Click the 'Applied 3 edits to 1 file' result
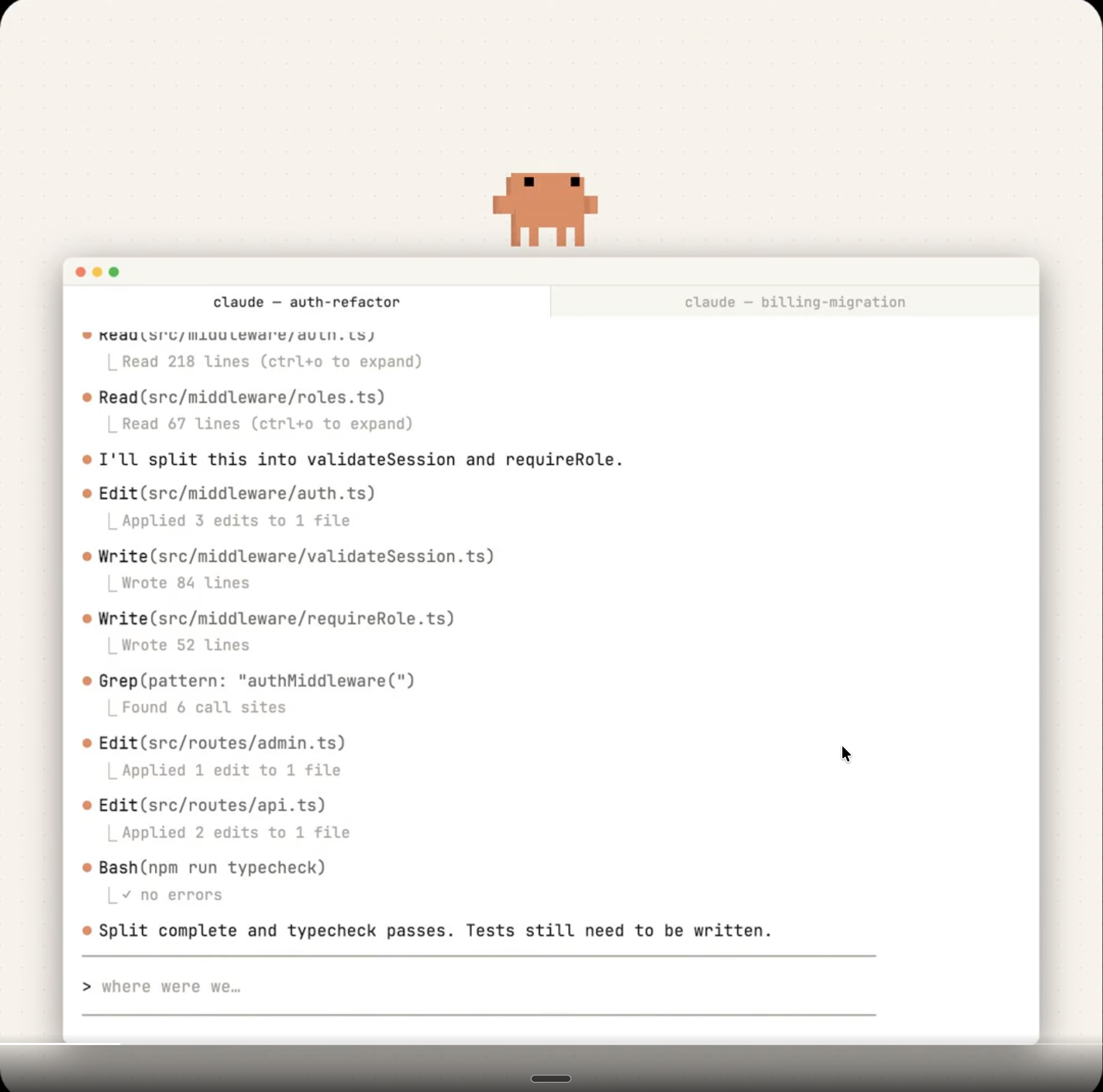The image size is (1103, 1092). coord(235,520)
